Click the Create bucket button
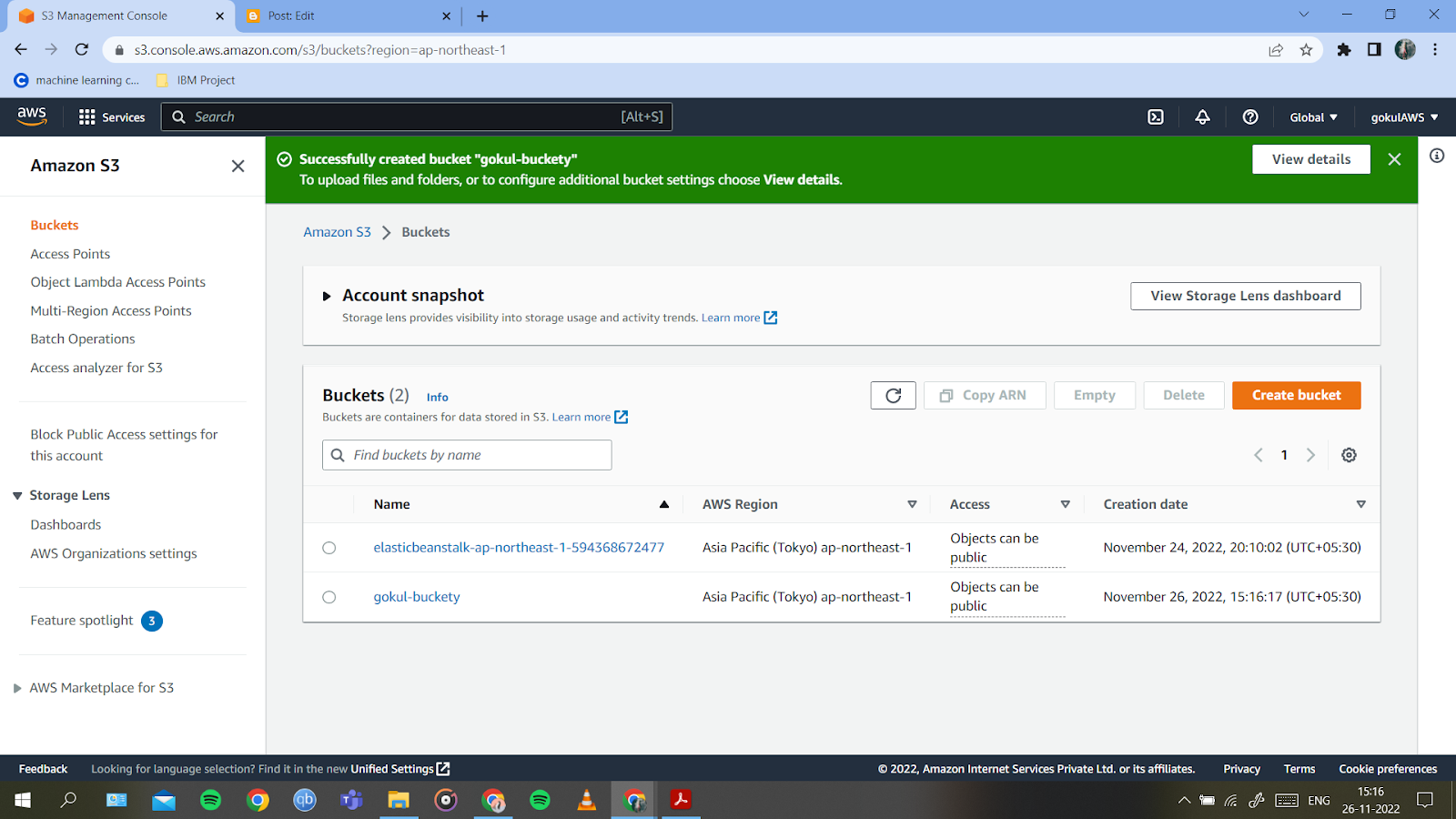The height and width of the screenshot is (819, 1456). tap(1297, 396)
